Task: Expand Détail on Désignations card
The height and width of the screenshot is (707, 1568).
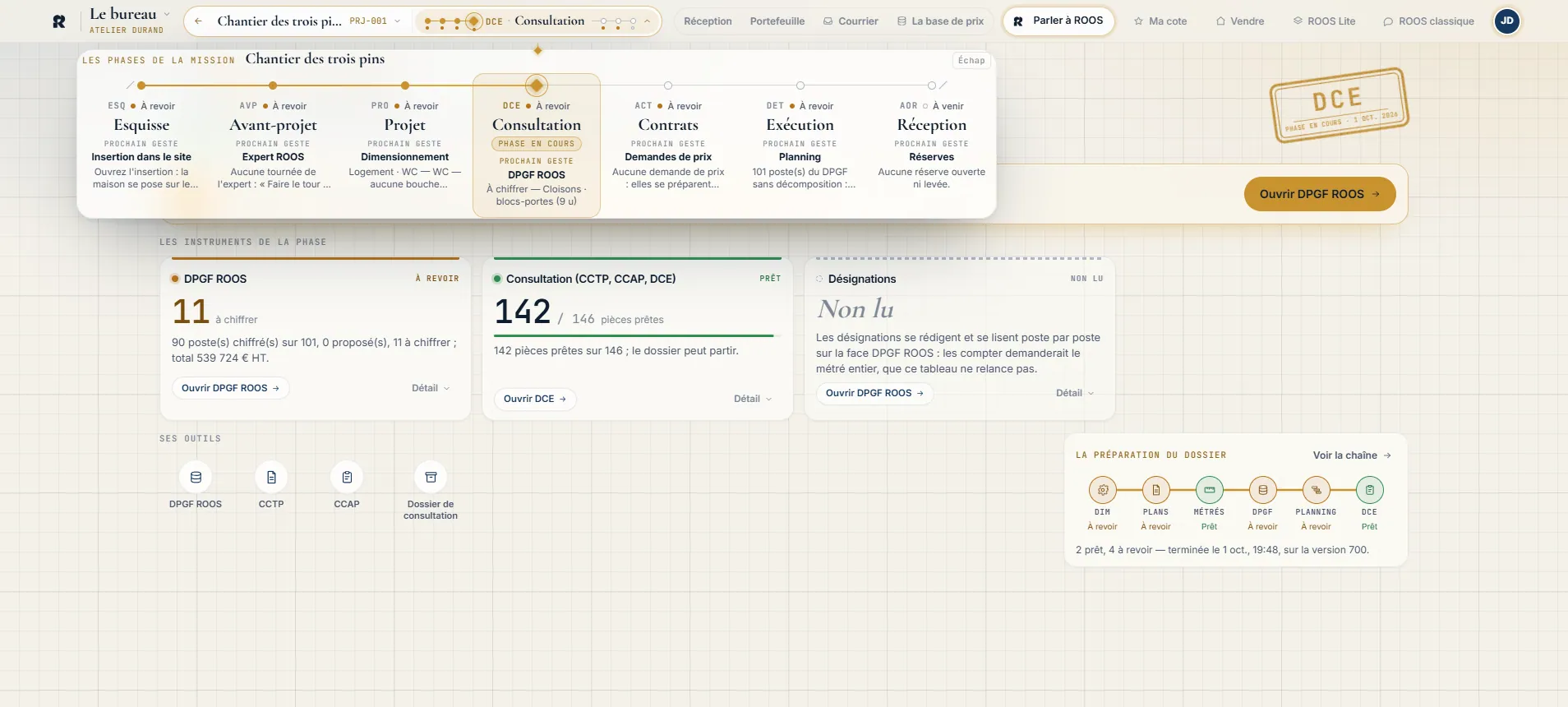Action: (1075, 393)
